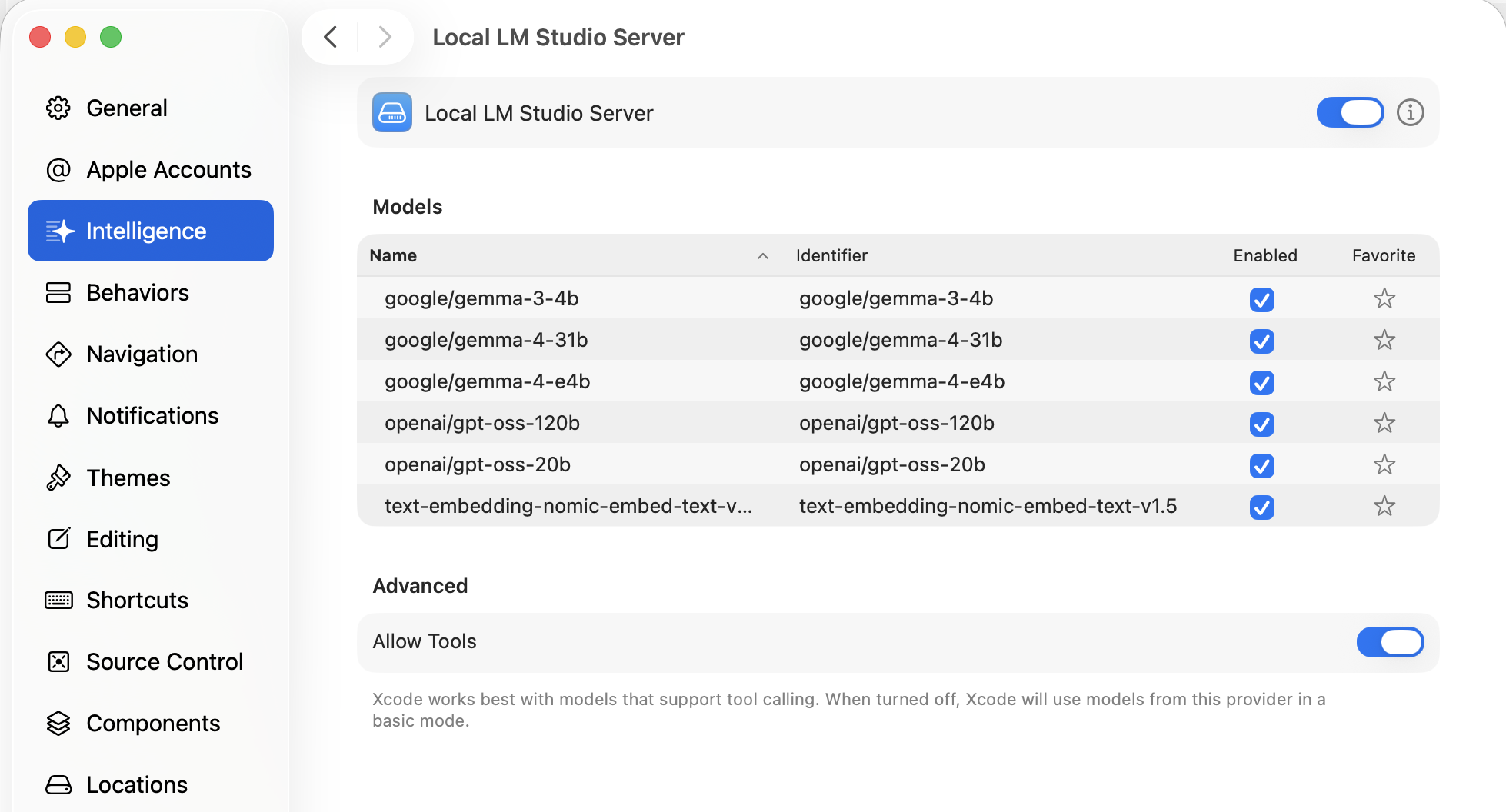Go forward using the right chevron
The height and width of the screenshot is (812, 1506).
click(385, 37)
